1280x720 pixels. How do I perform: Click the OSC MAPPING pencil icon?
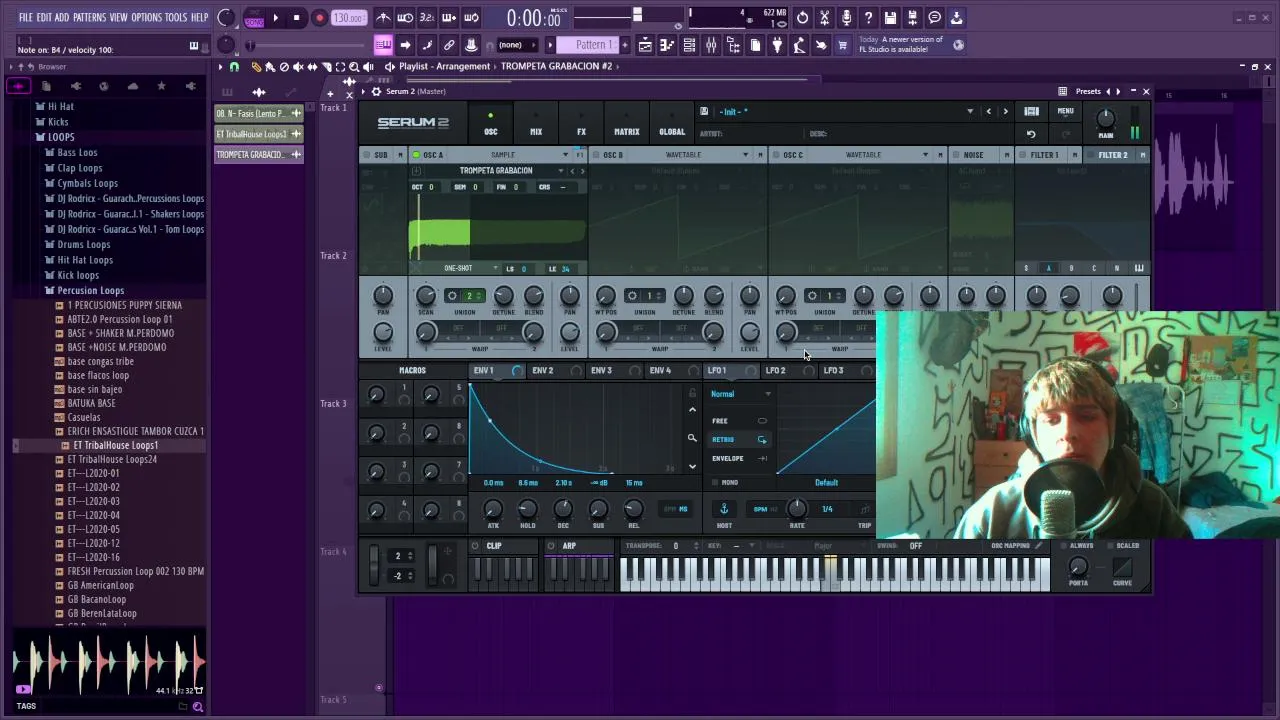point(1038,546)
